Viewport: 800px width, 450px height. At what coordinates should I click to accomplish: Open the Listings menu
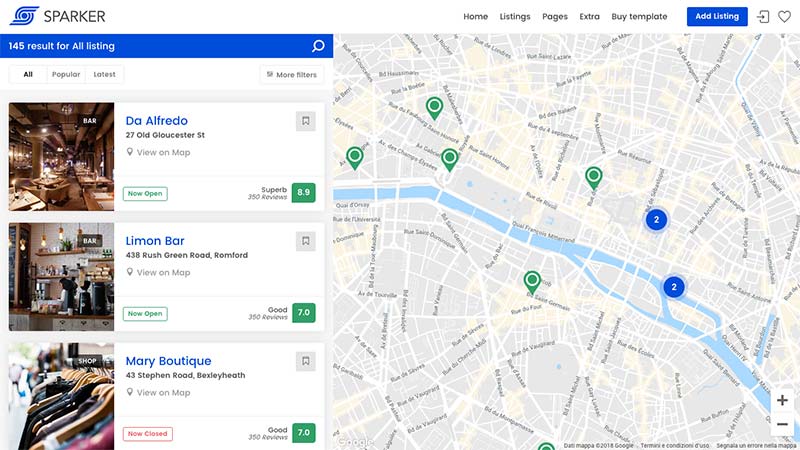point(515,17)
